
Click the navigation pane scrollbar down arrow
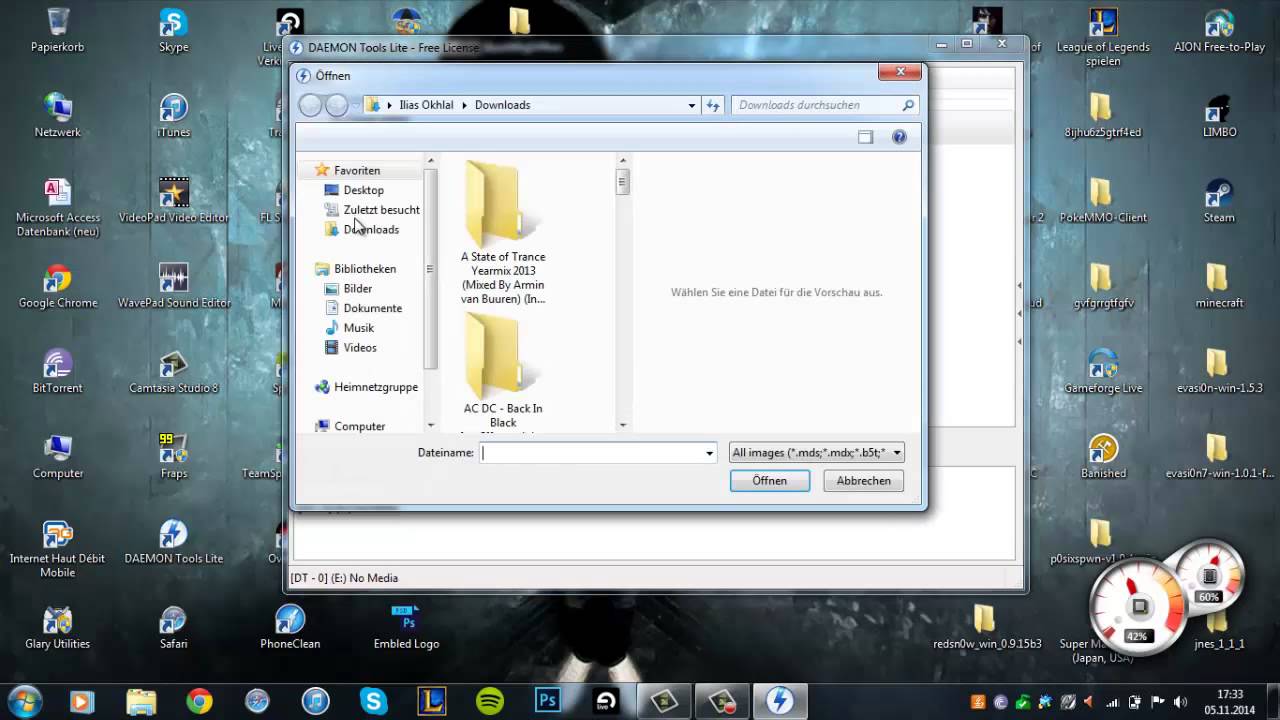click(x=431, y=425)
